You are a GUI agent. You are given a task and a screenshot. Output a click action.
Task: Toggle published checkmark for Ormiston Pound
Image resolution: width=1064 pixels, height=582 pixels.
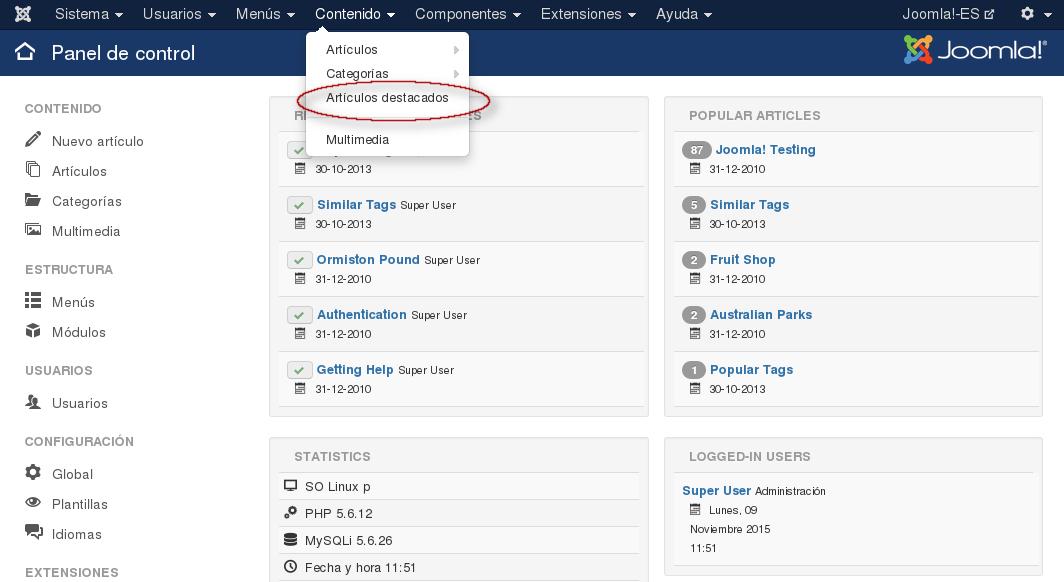pos(300,260)
